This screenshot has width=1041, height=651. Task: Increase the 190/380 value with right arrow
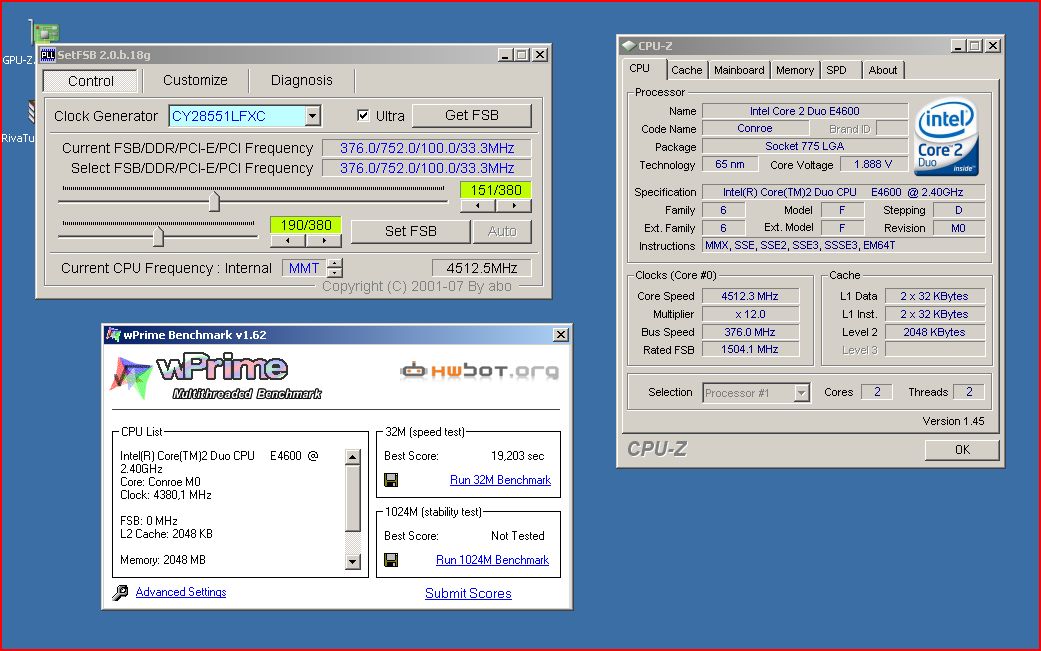[323, 240]
